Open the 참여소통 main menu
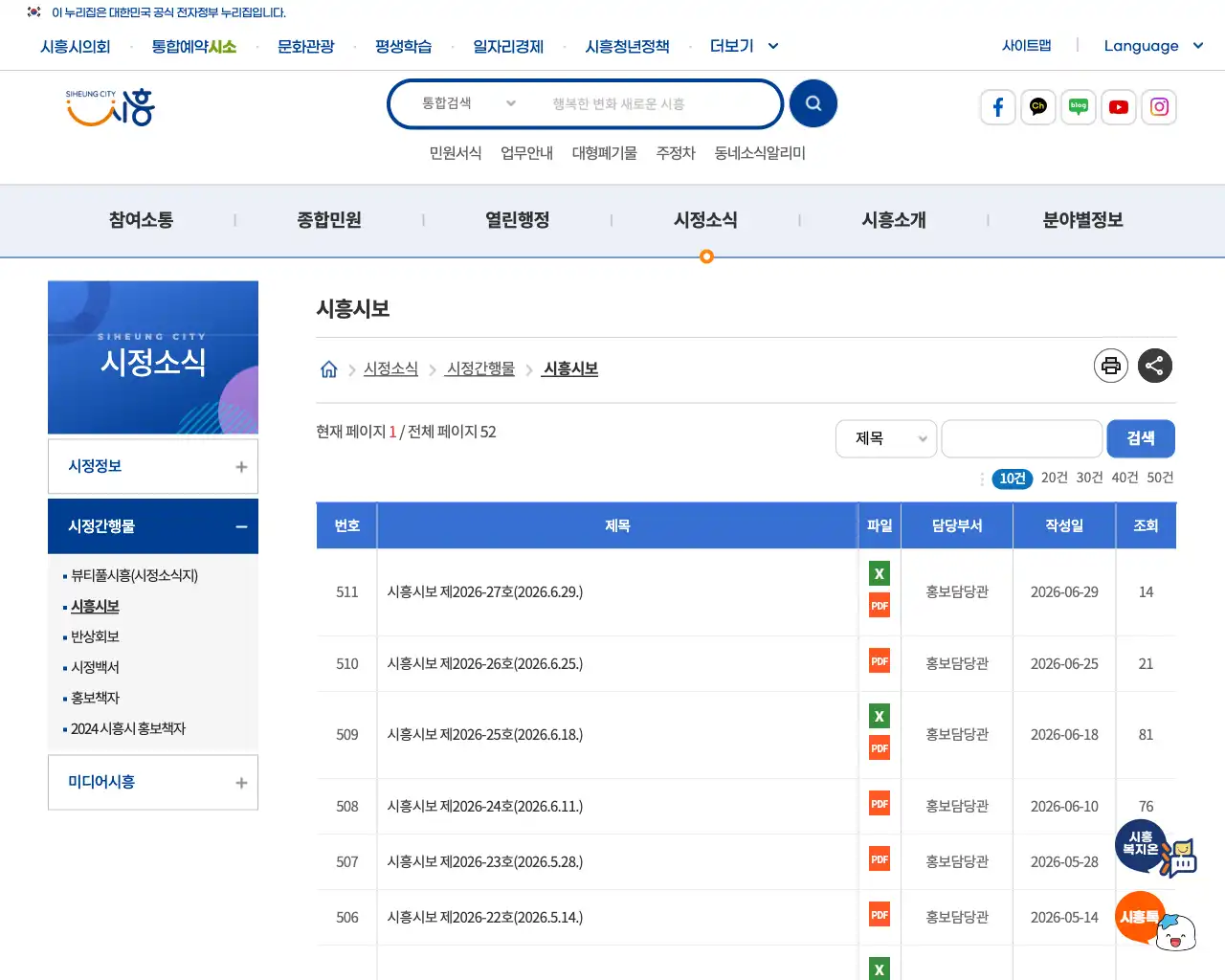 click(141, 220)
